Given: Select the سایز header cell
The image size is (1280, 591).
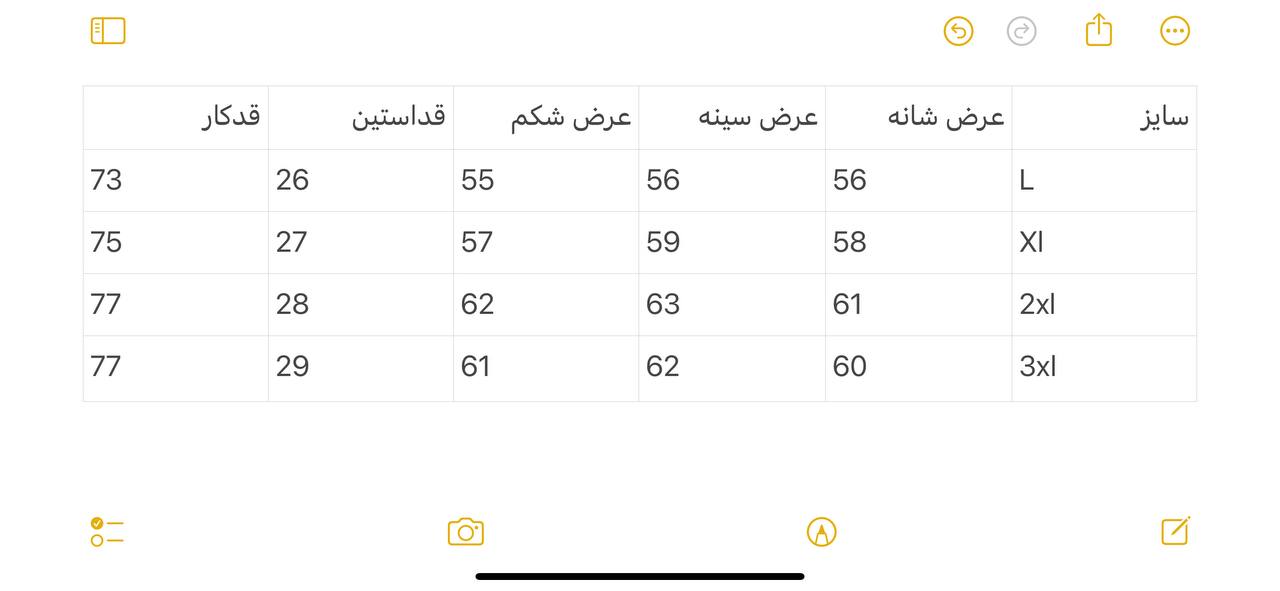Looking at the screenshot, I should 1104,118.
